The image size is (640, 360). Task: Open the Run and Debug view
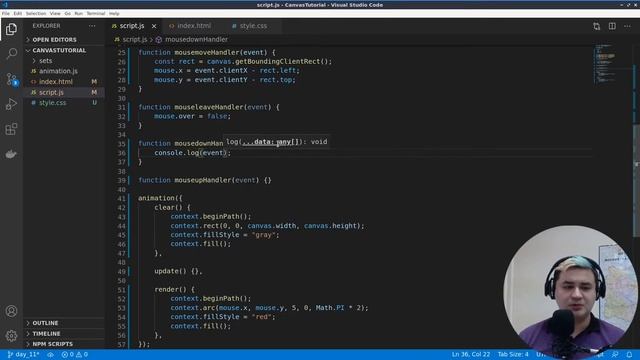click(x=11, y=104)
